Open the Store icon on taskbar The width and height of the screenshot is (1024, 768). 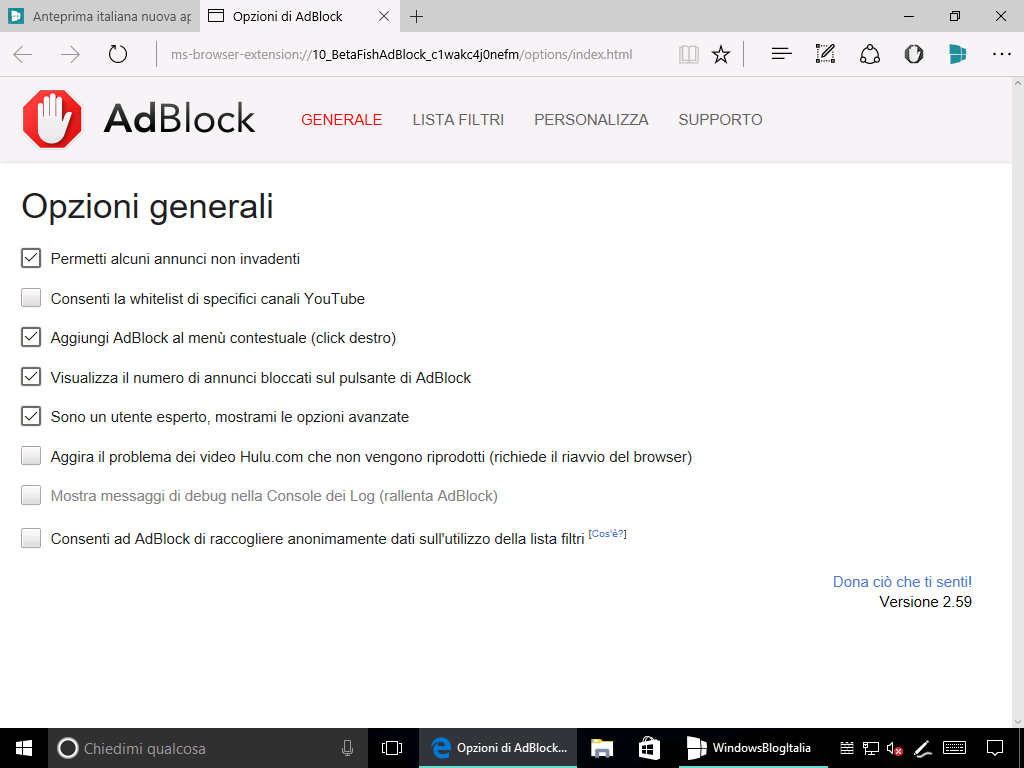tap(648, 748)
